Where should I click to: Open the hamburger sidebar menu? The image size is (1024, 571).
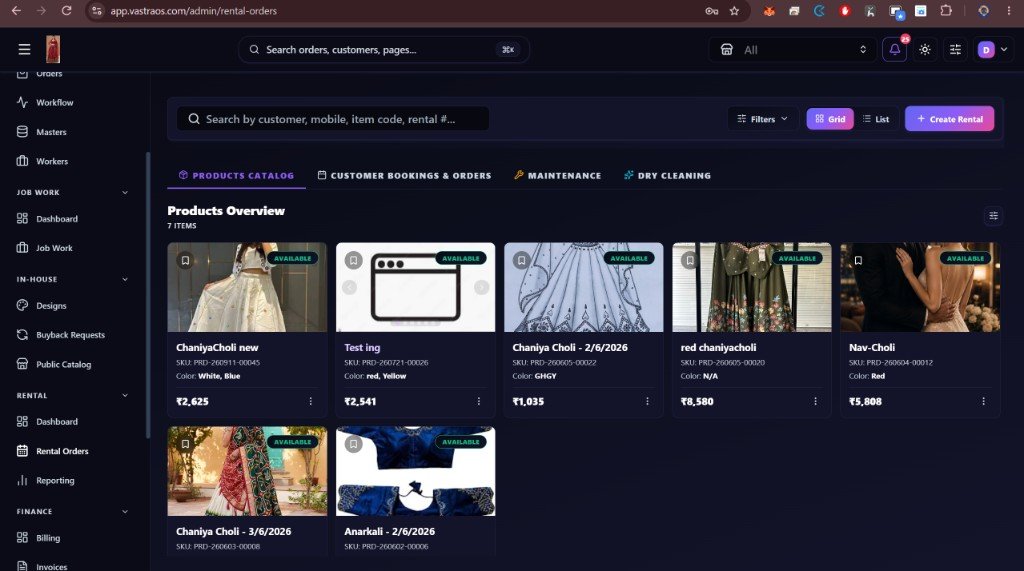pos(24,50)
